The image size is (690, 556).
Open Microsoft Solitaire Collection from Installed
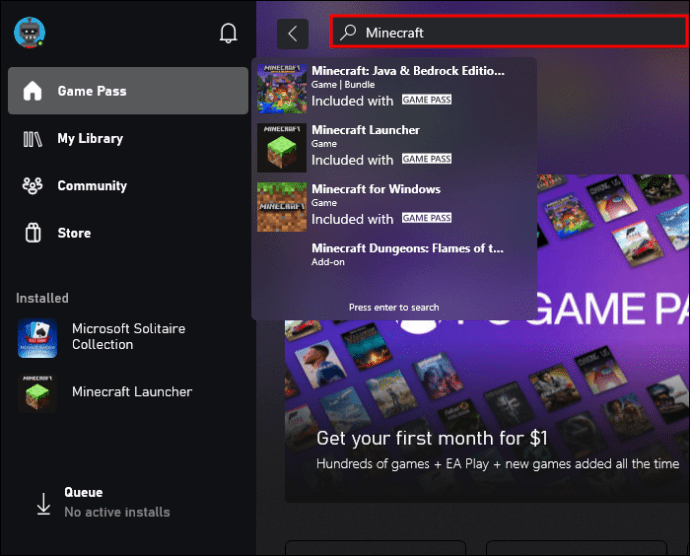(128, 338)
